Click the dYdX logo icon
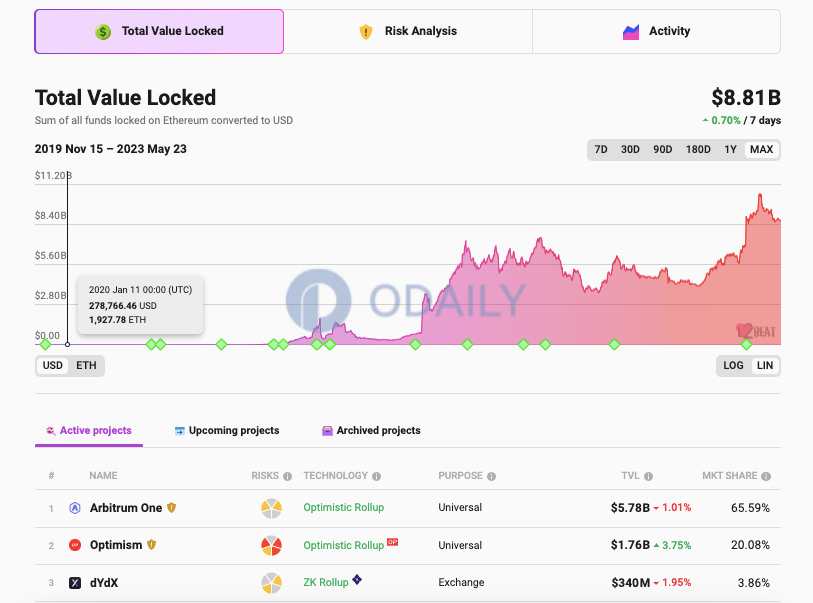This screenshot has width=813, height=603. tap(75, 583)
